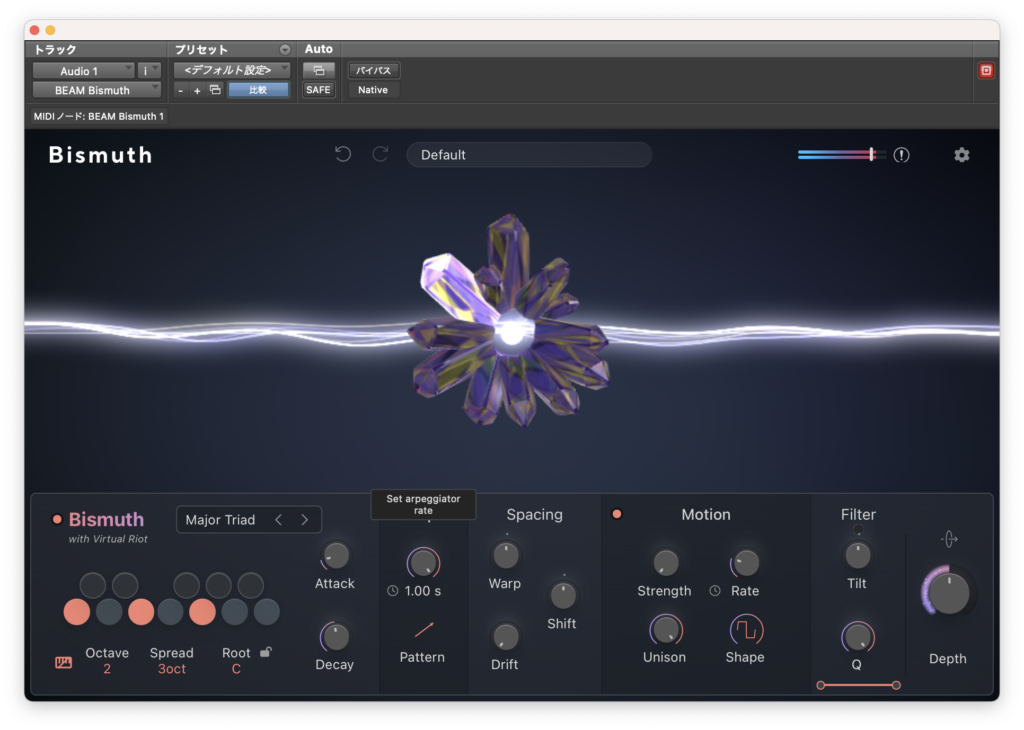Open the プリセット round menu arrow
The width and height of the screenshot is (1024, 730).
pyautogui.click(x=285, y=50)
